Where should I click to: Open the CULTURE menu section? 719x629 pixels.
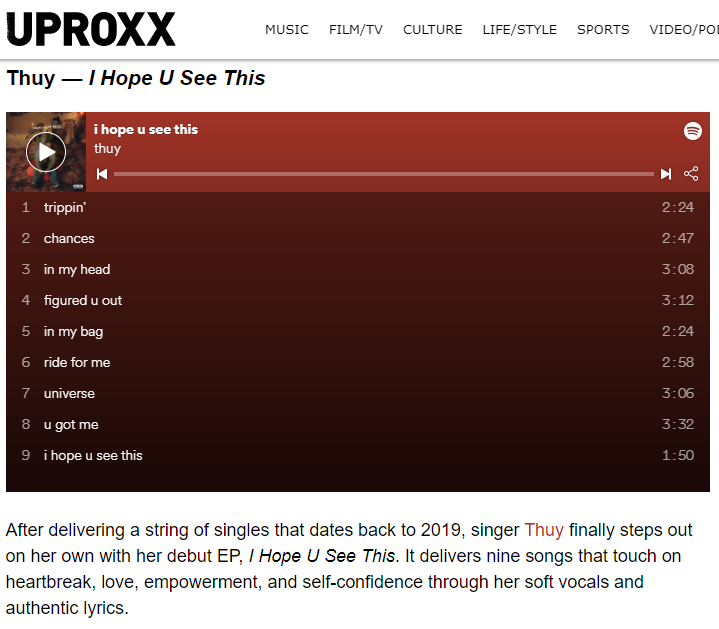[432, 30]
